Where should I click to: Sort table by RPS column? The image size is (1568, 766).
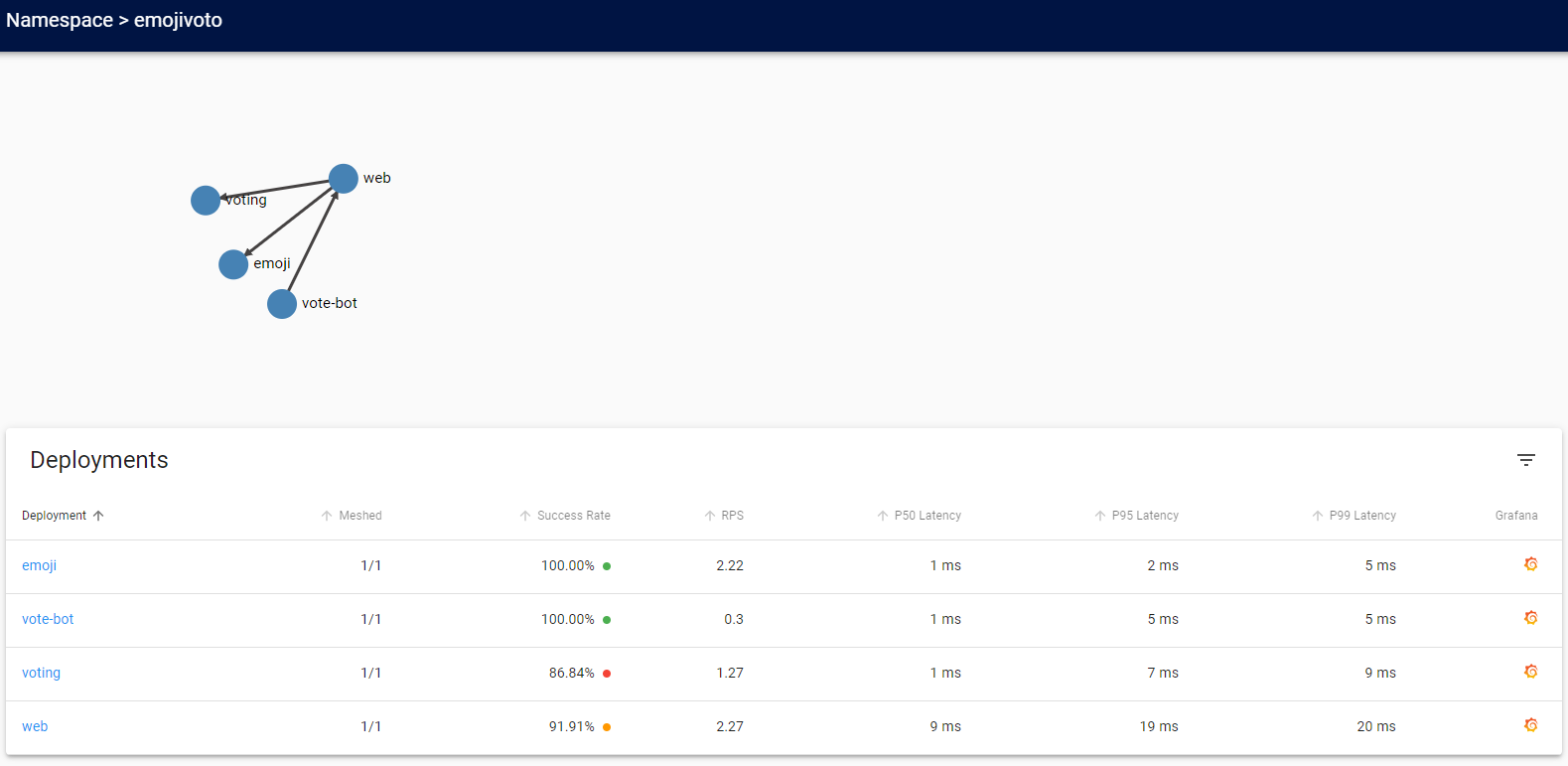pos(724,516)
